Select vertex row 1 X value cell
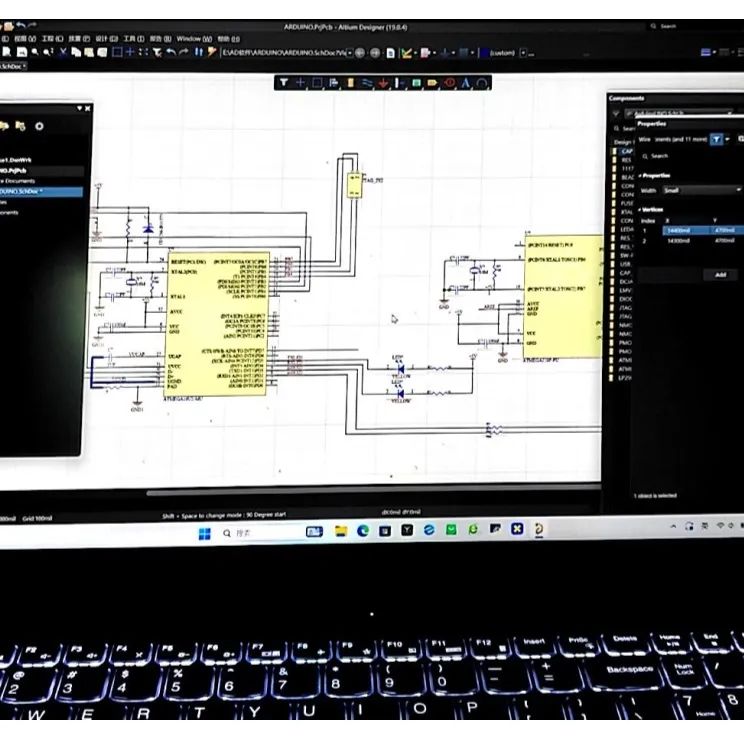The width and height of the screenshot is (744, 744). click(685, 230)
